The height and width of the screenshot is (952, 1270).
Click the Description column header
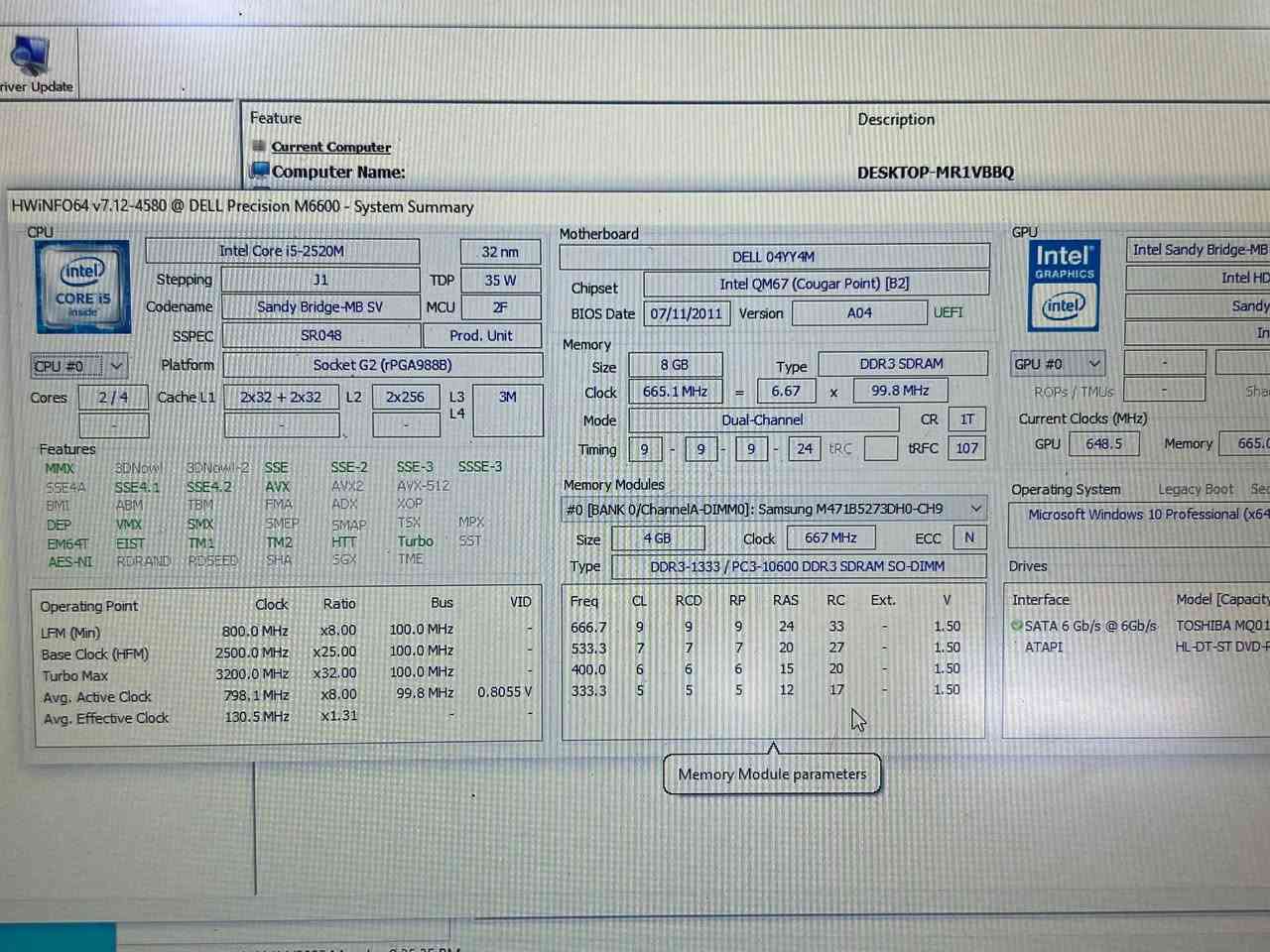pos(896,119)
